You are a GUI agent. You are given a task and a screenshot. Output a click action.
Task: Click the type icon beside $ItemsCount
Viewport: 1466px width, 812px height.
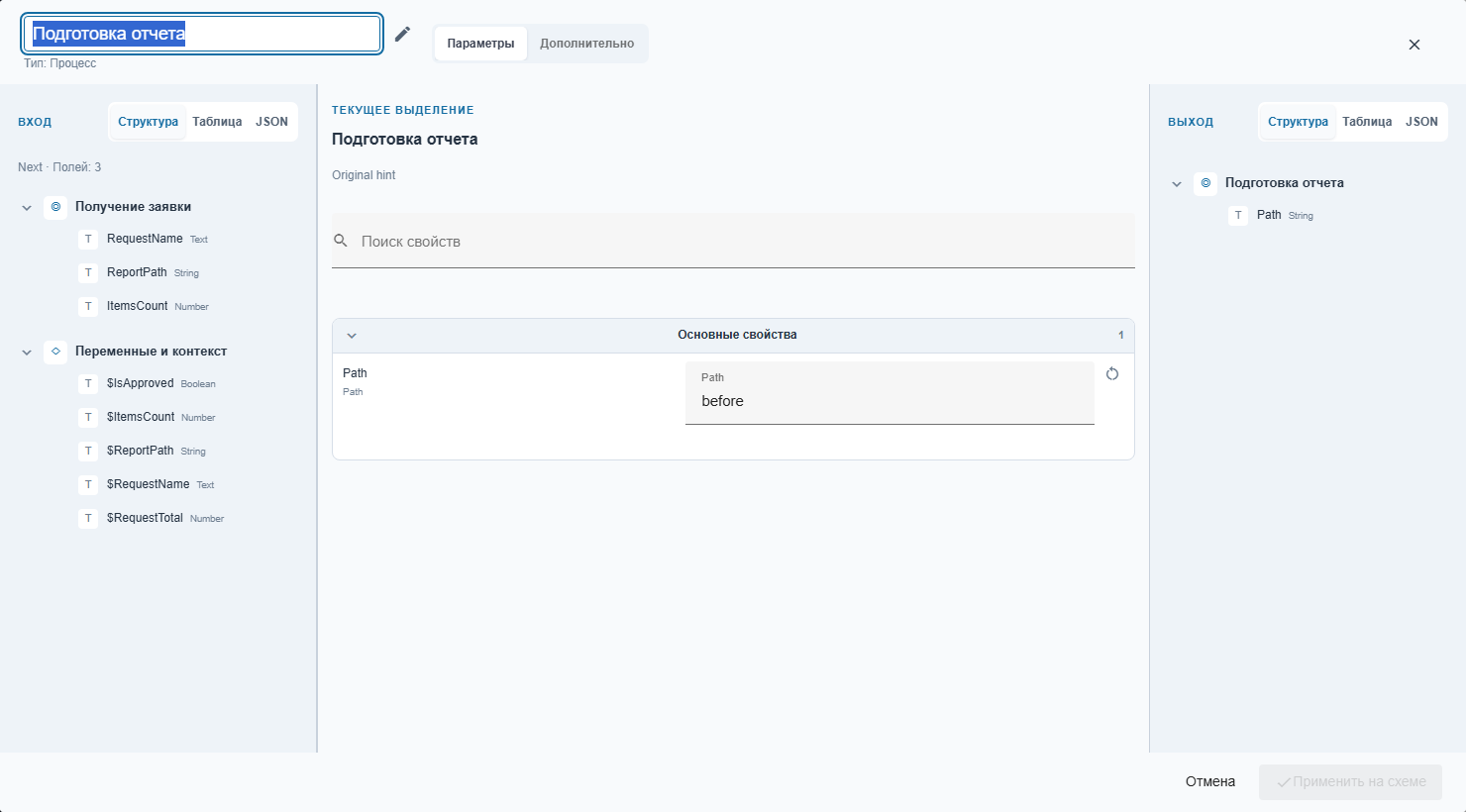pos(88,417)
